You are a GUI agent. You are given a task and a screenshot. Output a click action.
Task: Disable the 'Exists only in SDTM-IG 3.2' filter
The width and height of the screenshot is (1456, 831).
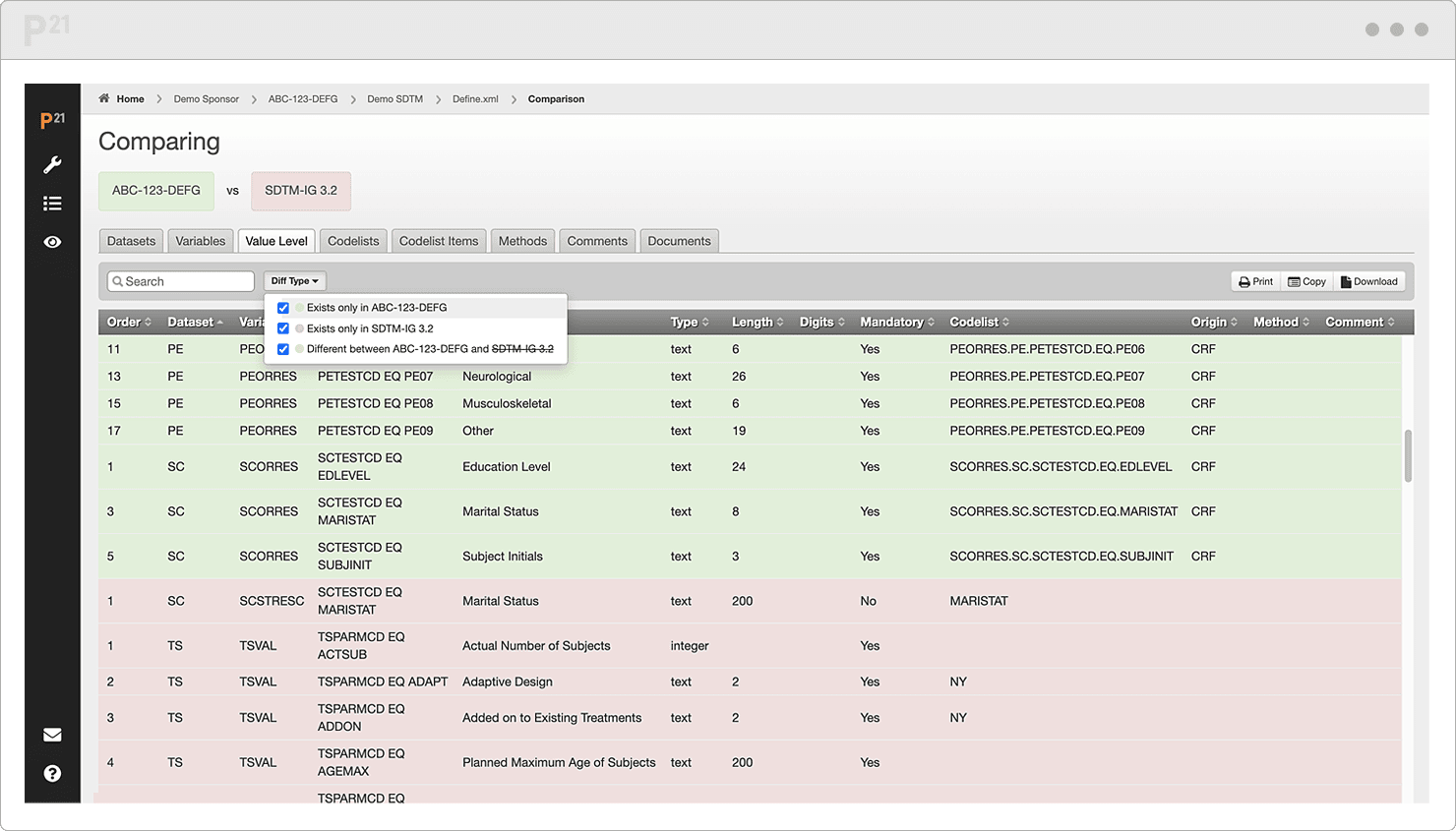[283, 327]
